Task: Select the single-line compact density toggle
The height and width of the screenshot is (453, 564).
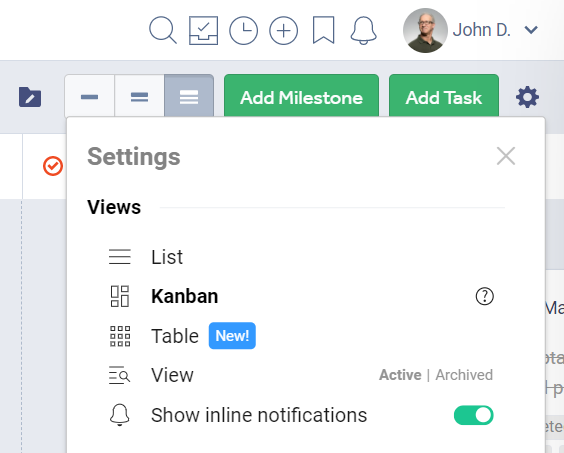Action: 90,96
